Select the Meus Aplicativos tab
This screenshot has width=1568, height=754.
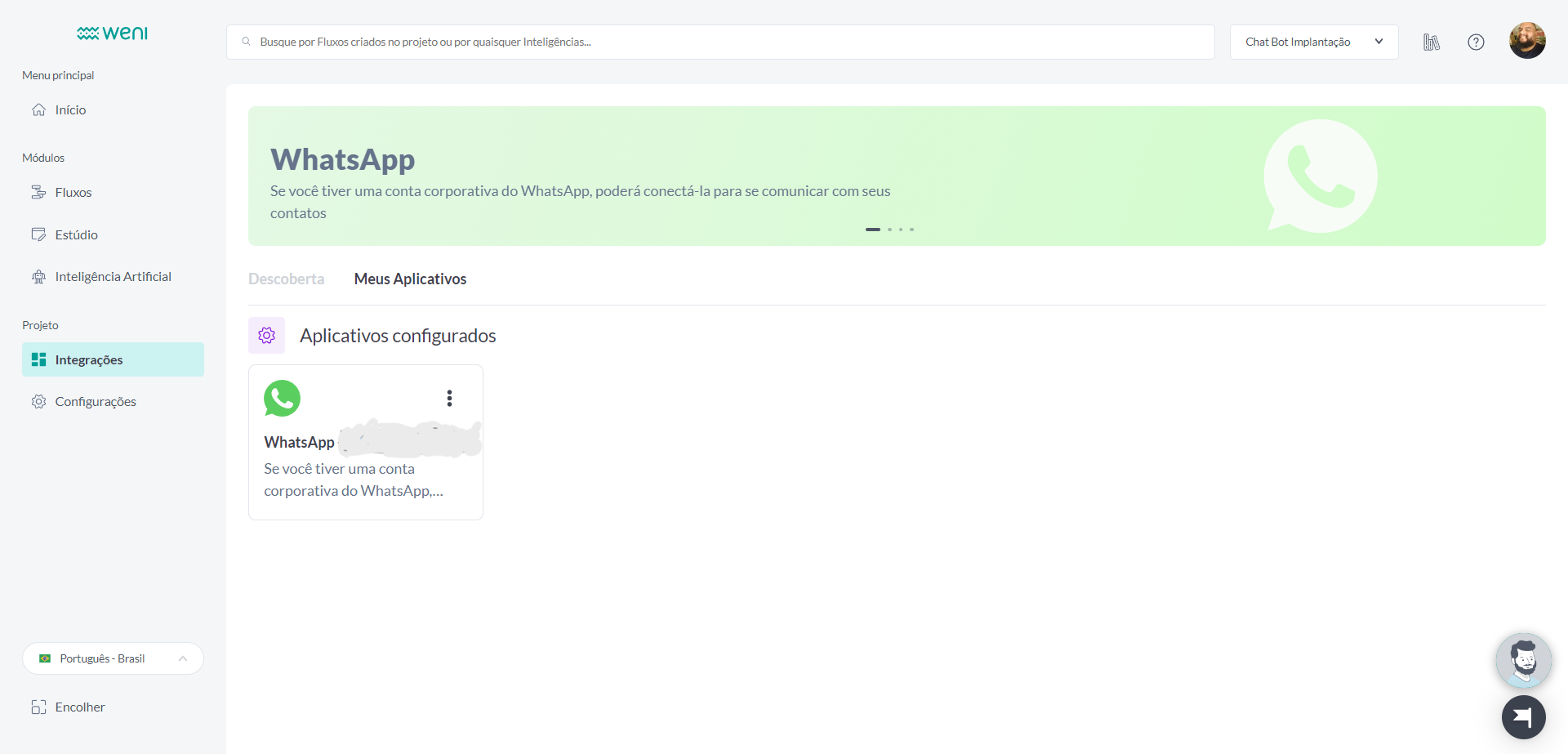(x=410, y=279)
